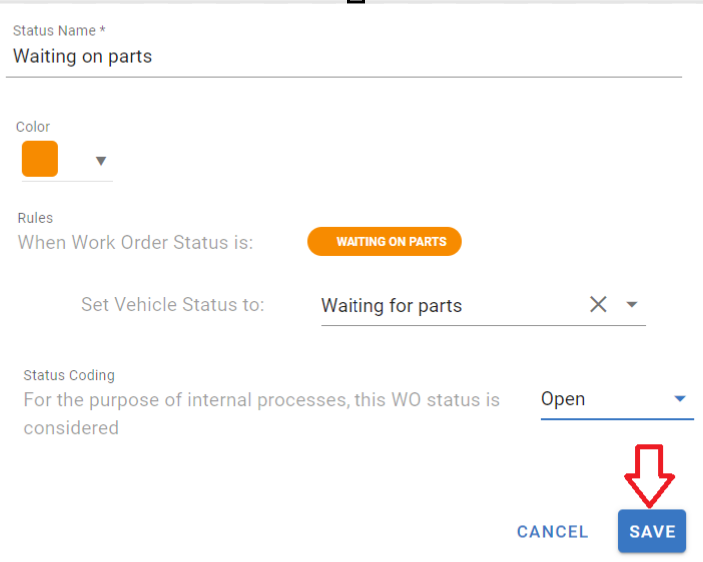Screen dimensions: 703x562
Task: Click the 'Status Coding' heading
Action: pos(69,375)
